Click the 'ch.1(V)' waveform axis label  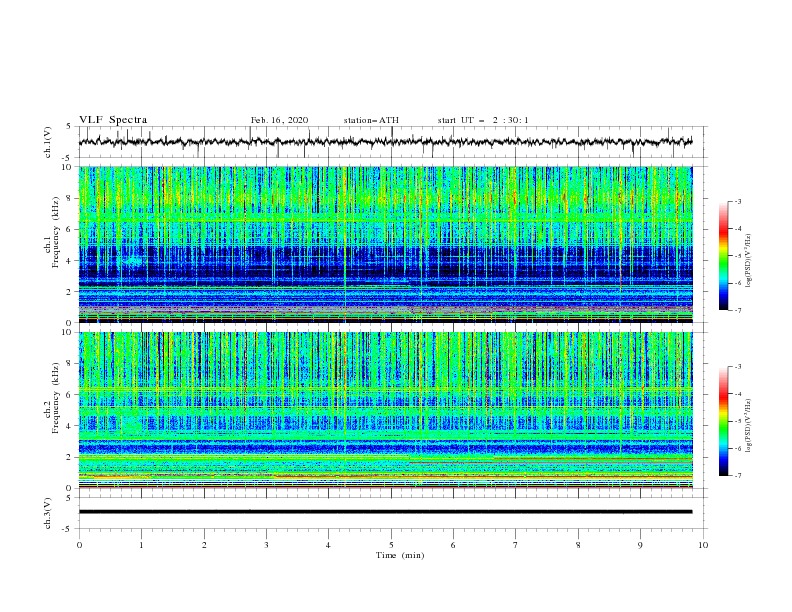click(48, 142)
